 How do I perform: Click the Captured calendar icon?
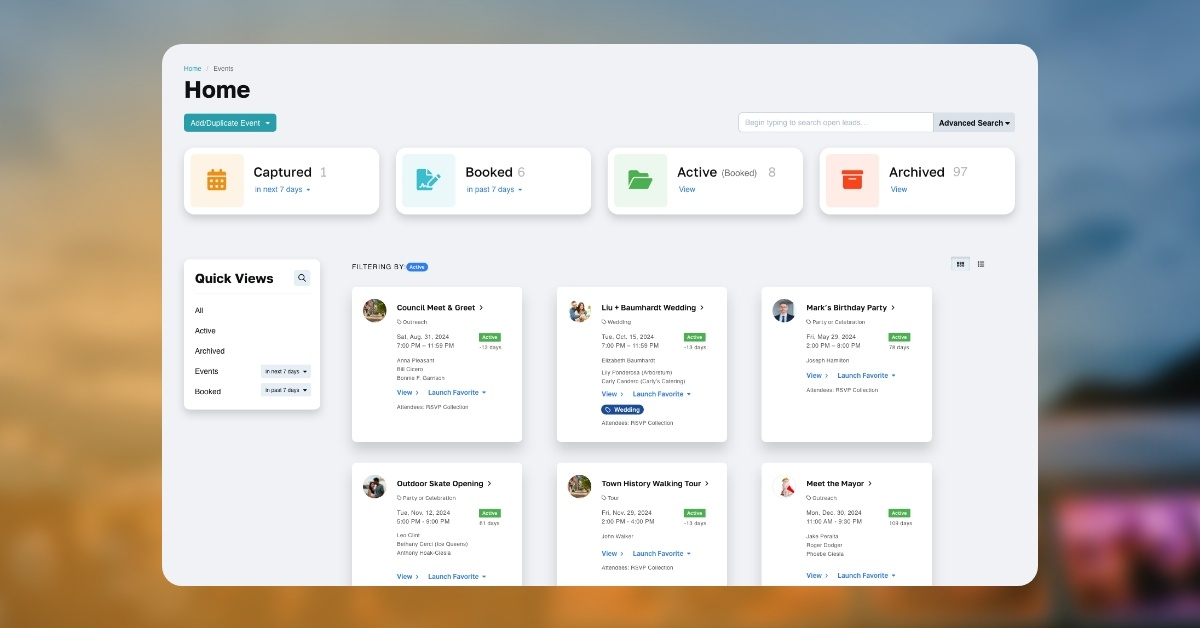(x=217, y=180)
